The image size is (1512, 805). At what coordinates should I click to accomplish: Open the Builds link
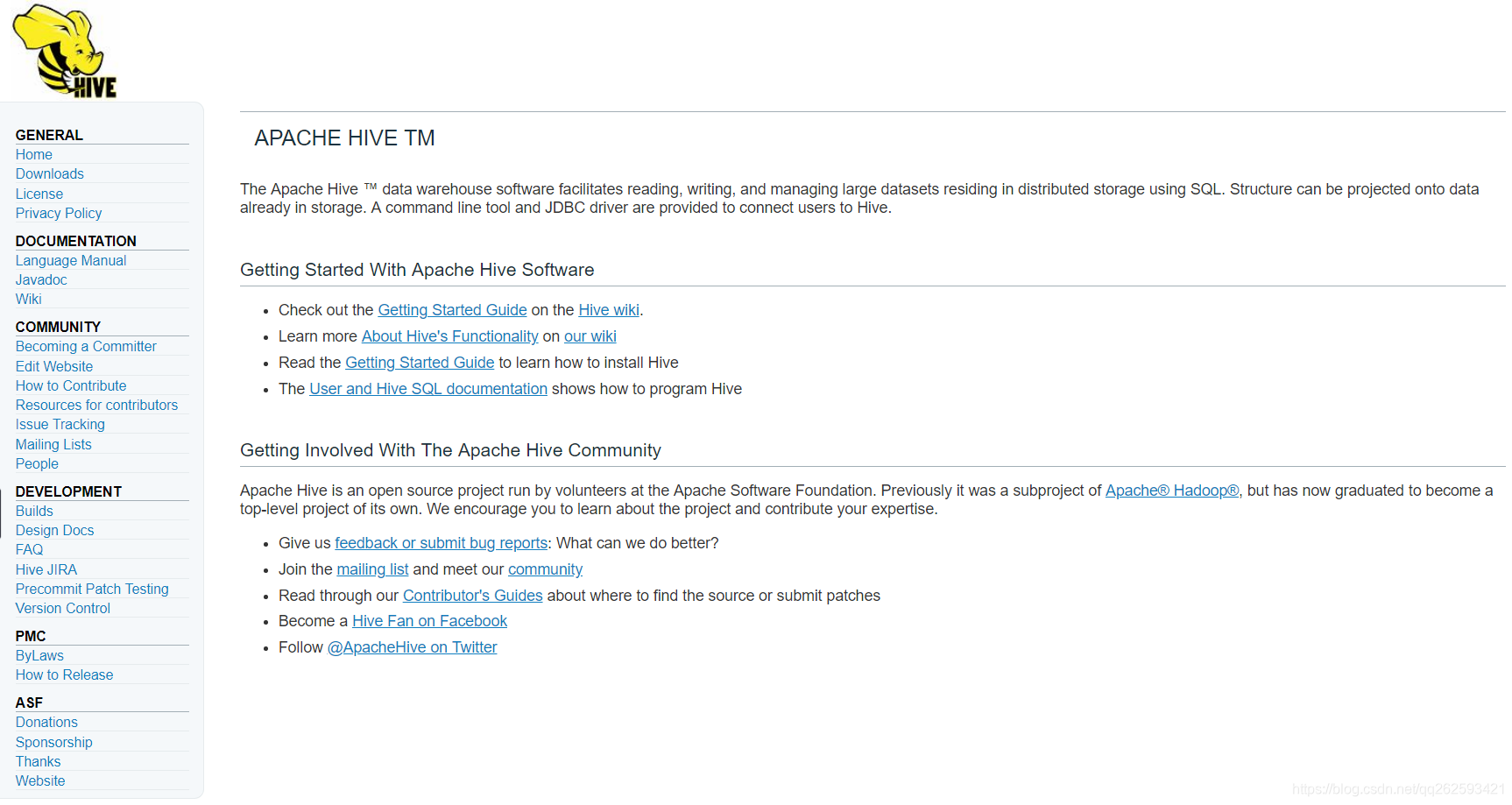pos(34,511)
